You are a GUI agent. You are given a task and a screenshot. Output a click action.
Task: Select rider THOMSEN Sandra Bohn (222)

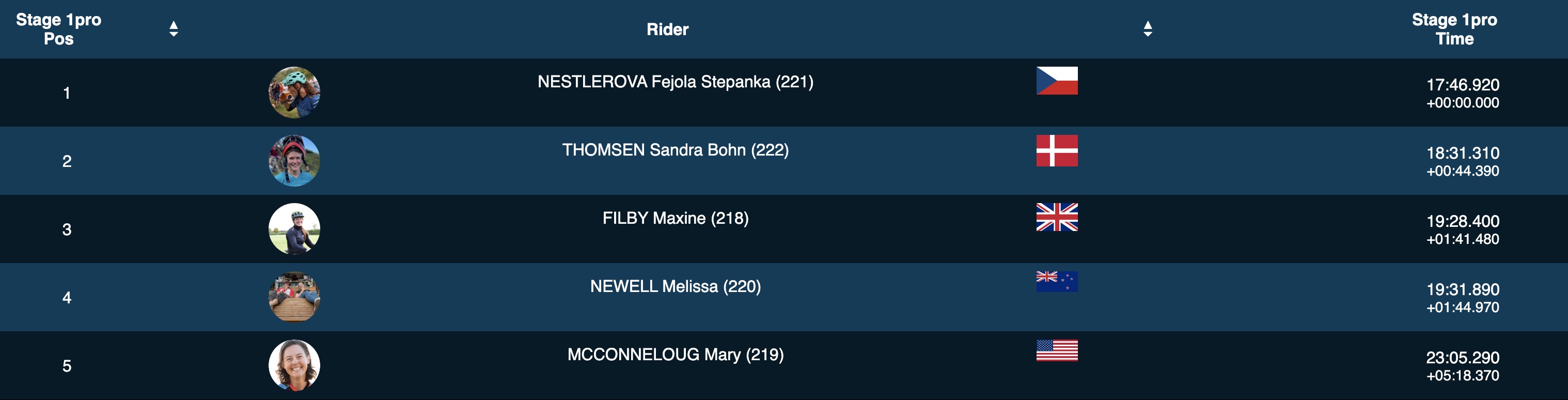675,150
